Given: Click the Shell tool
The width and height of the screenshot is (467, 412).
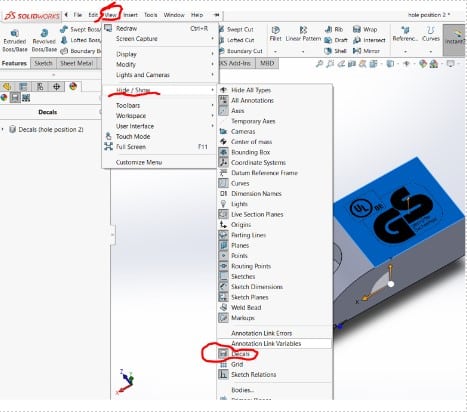Looking at the screenshot, I should (336, 51).
